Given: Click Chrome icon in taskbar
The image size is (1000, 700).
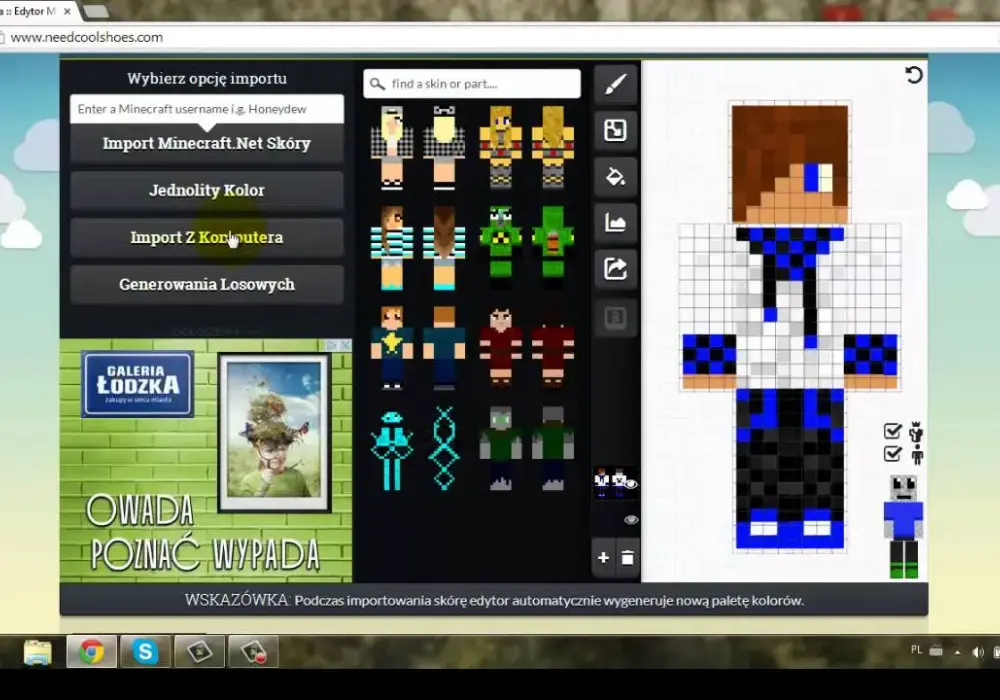Looking at the screenshot, I should [x=92, y=652].
